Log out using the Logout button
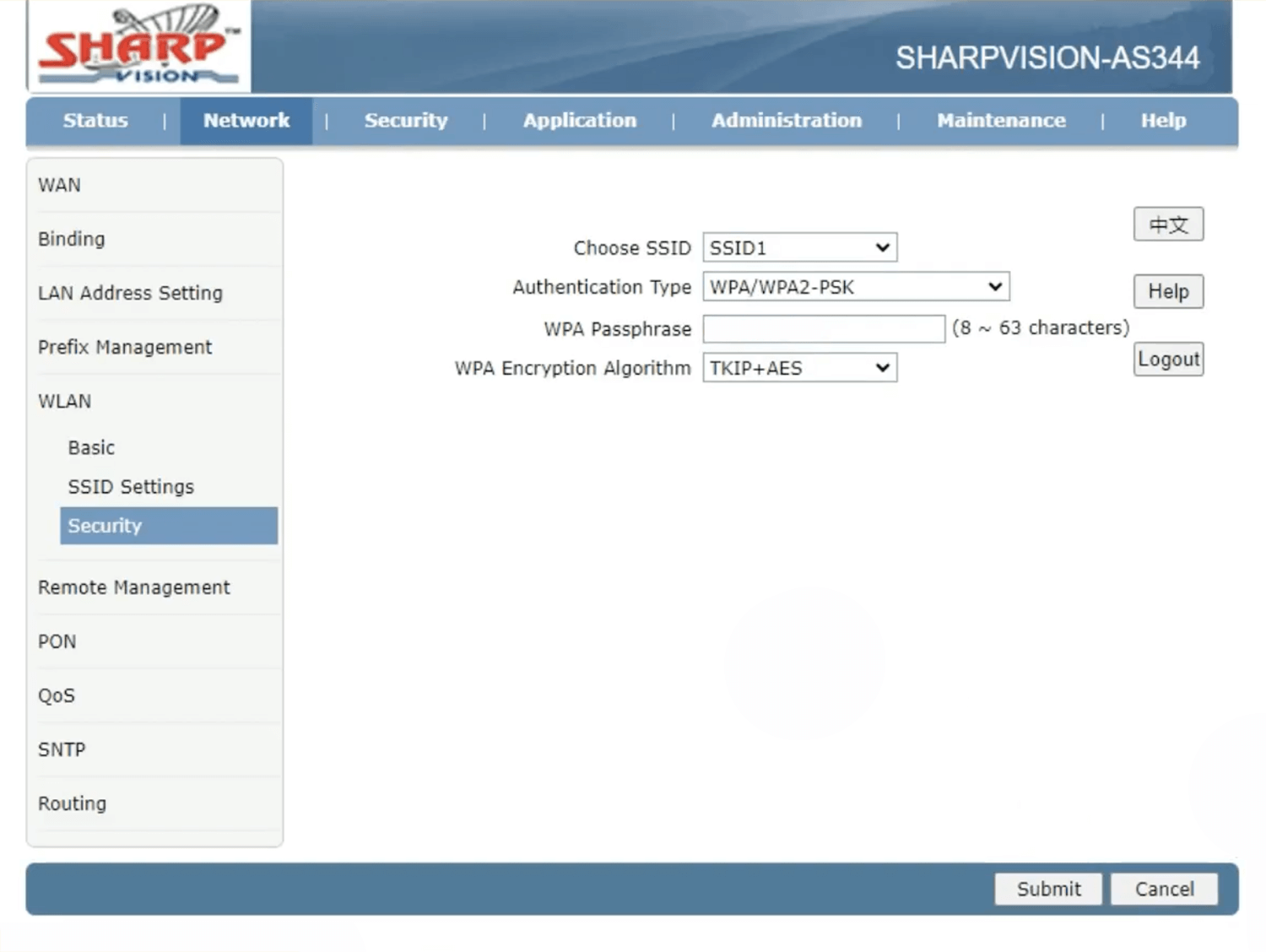The height and width of the screenshot is (952, 1266). pyautogui.click(x=1168, y=360)
